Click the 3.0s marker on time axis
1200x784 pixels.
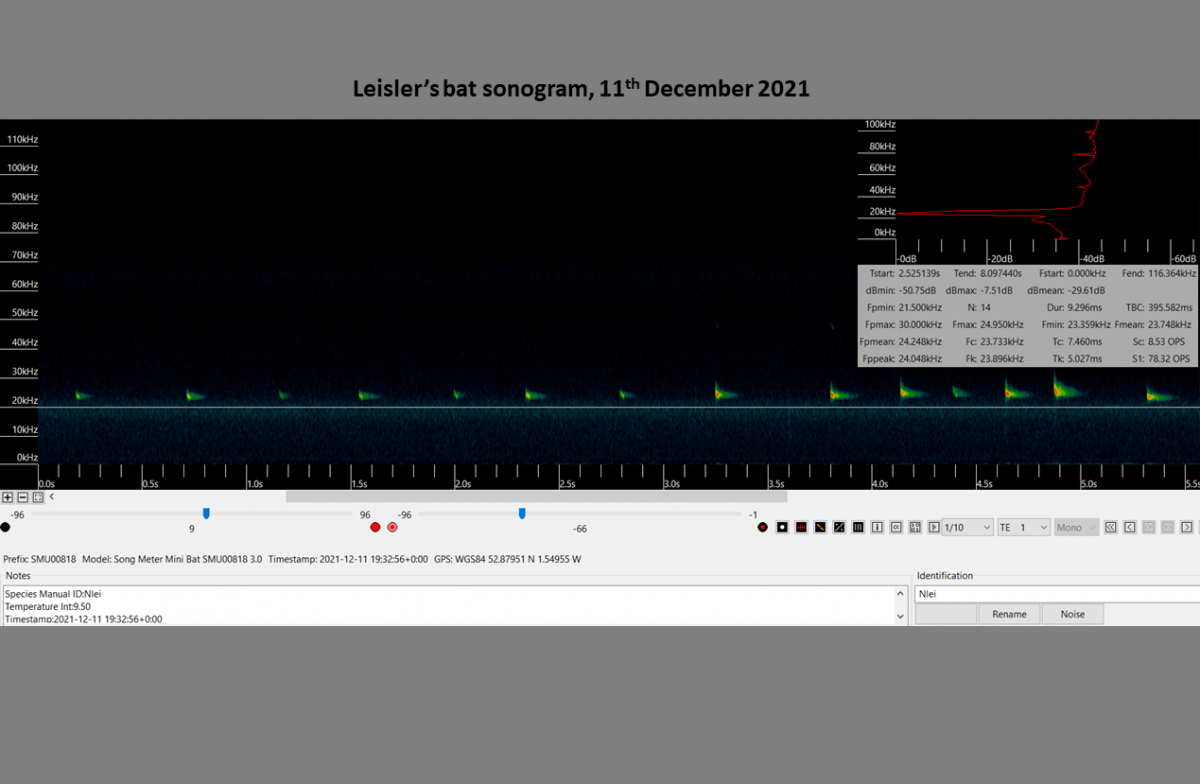coord(671,484)
